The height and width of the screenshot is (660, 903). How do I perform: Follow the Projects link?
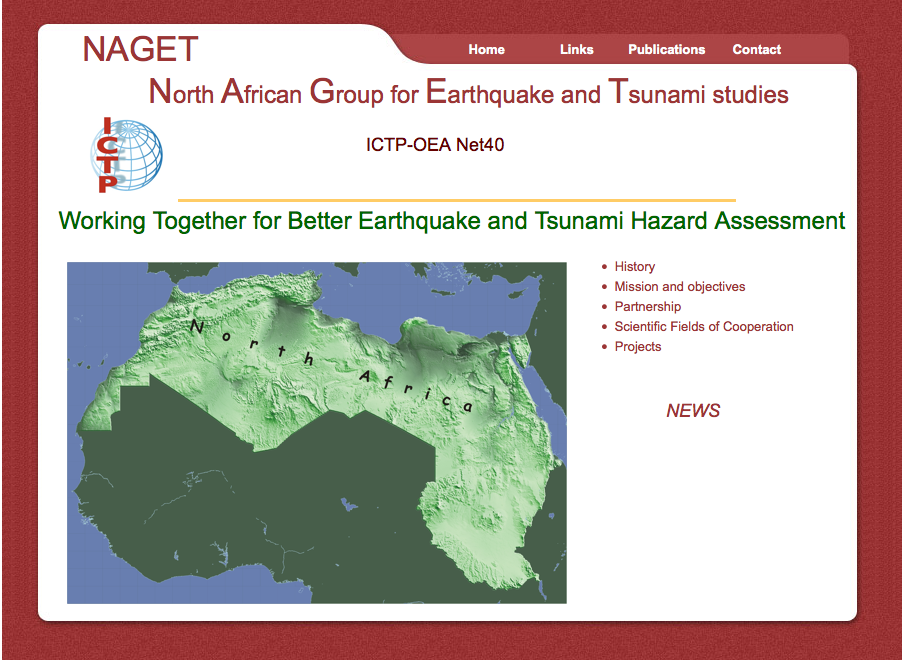(x=638, y=347)
